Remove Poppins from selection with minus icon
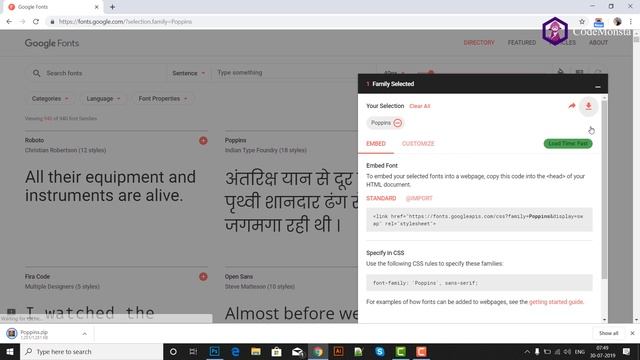 click(x=398, y=123)
